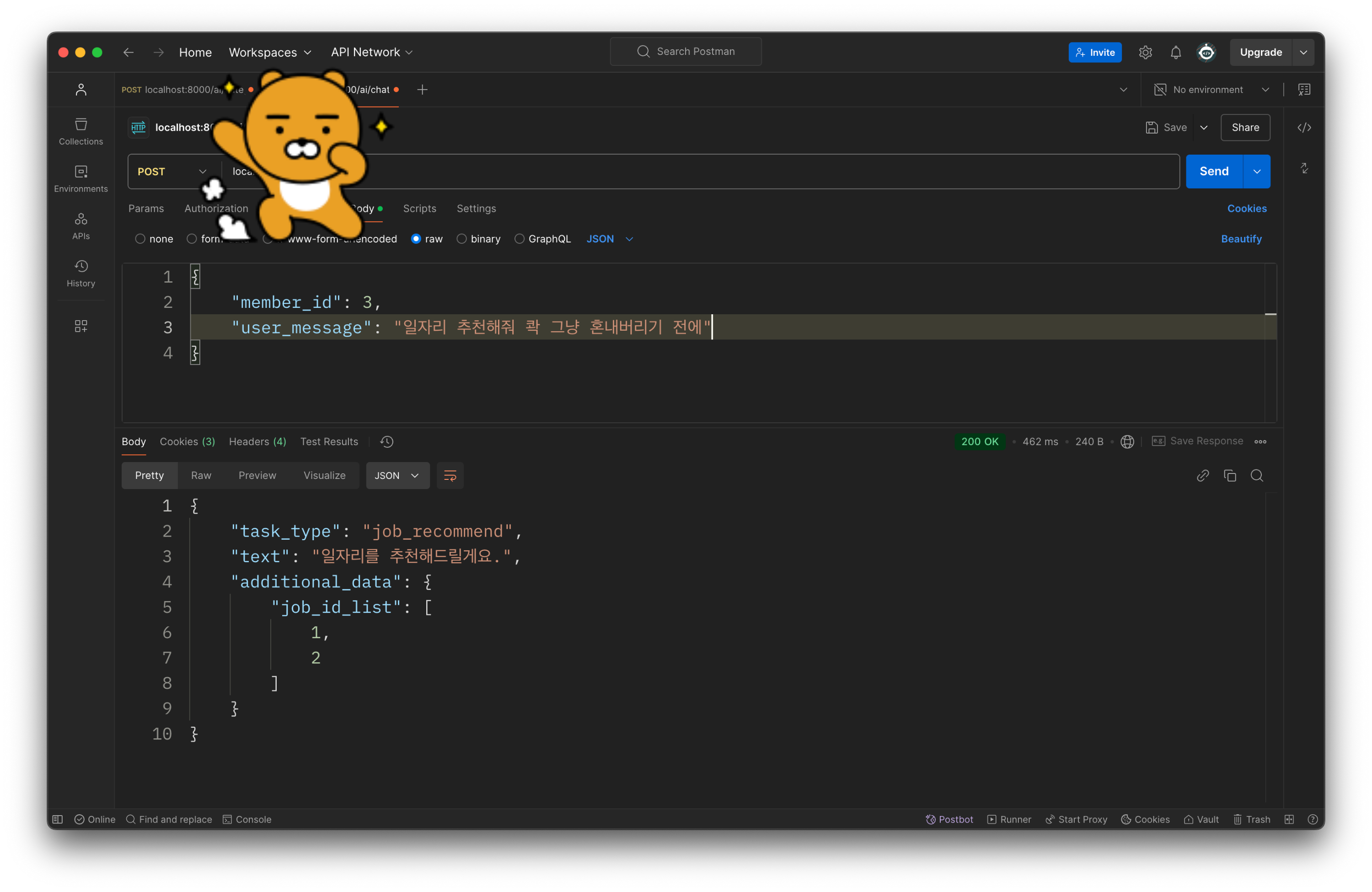Toggle the sidebar from status bar

point(58,819)
